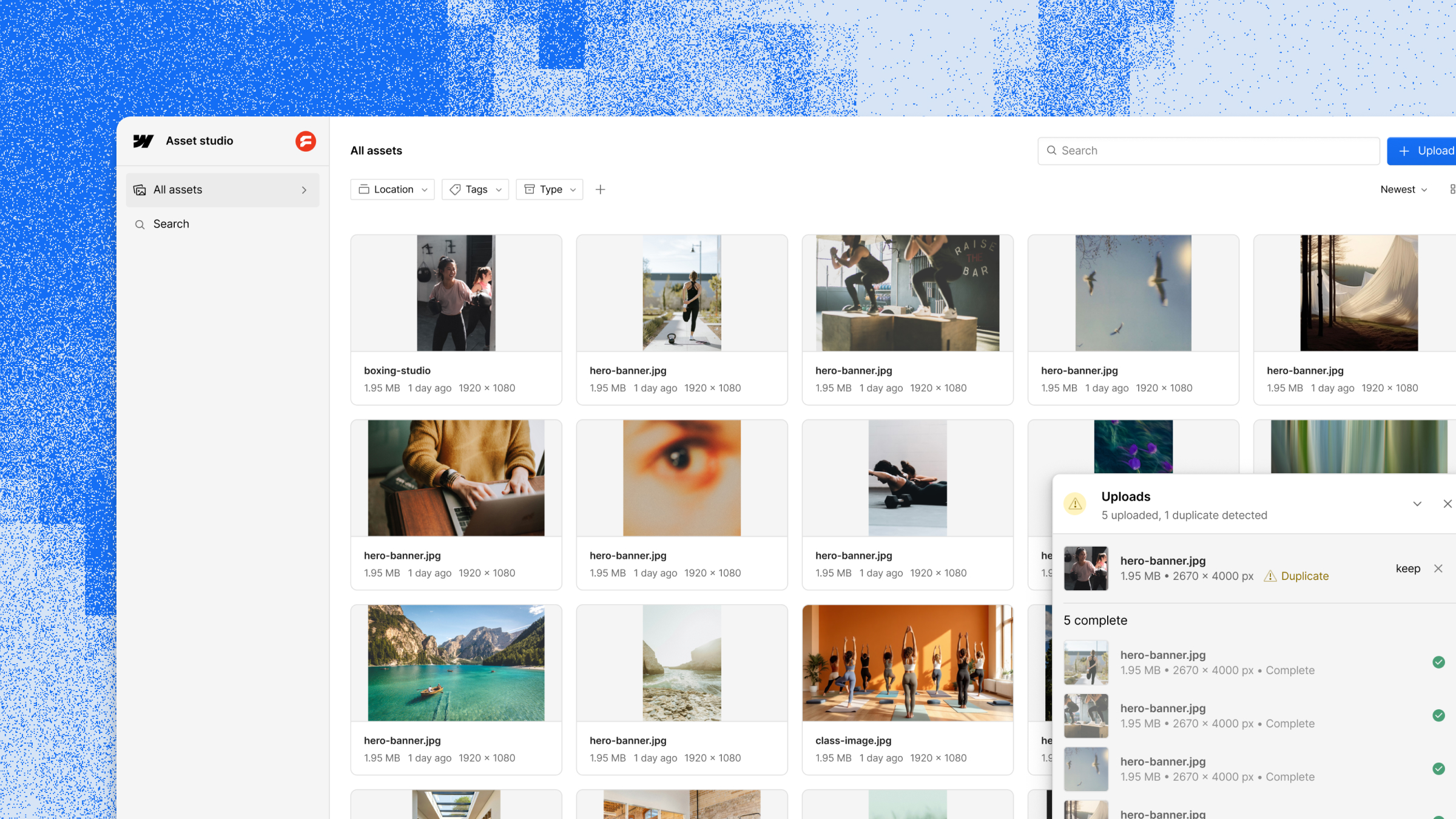Click the Uploads panel title
This screenshot has height=819, width=1456.
point(1125,496)
